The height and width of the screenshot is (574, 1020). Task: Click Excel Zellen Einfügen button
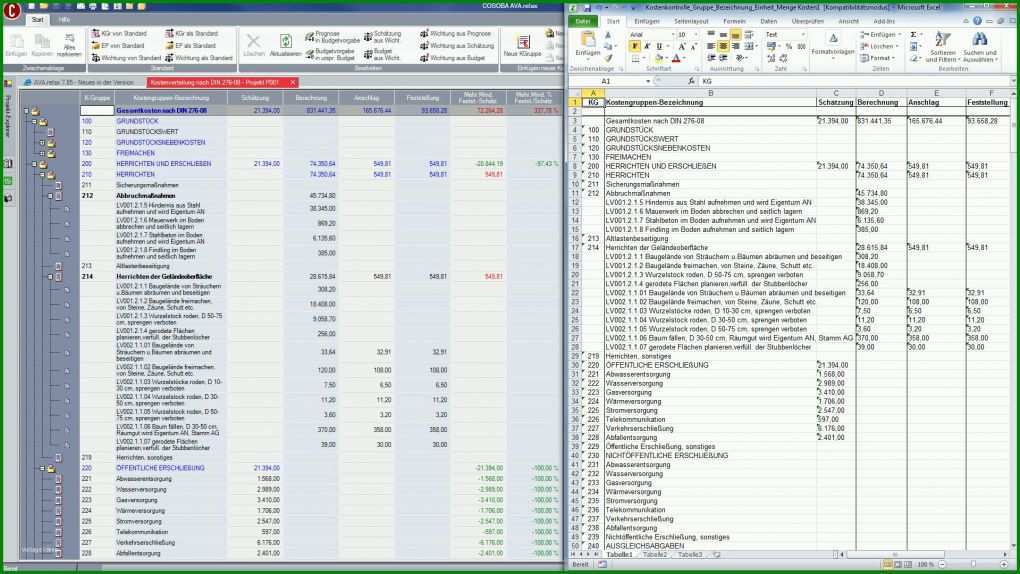pyautogui.click(x=881, y=34)
